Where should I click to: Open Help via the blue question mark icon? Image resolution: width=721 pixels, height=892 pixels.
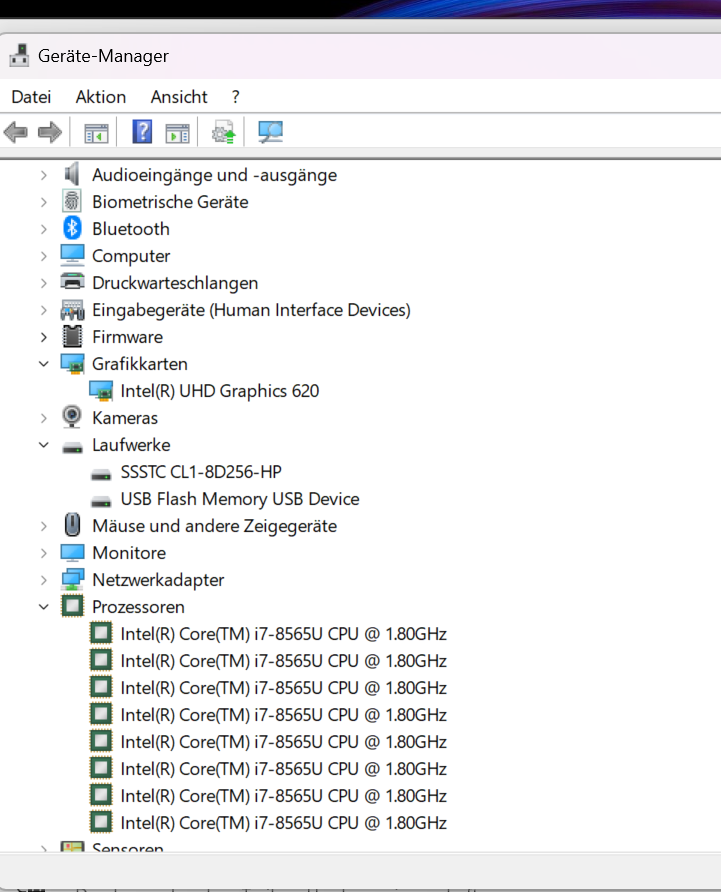142,132
